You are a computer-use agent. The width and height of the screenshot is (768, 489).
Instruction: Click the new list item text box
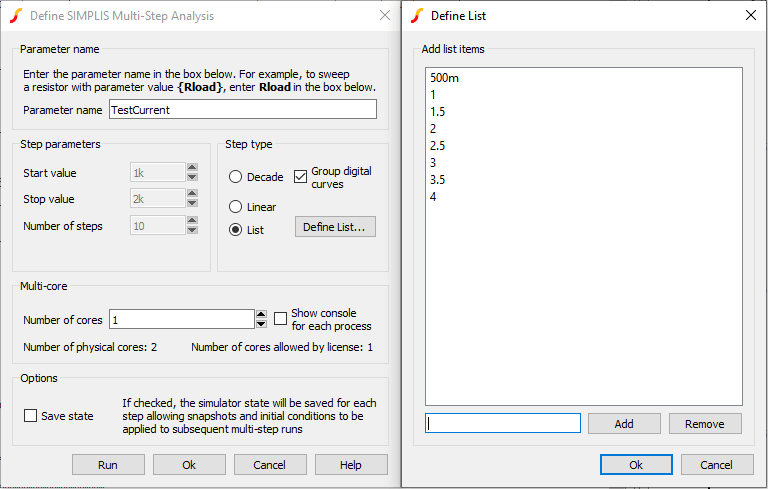pyautogui.click(x=503, y=423)
